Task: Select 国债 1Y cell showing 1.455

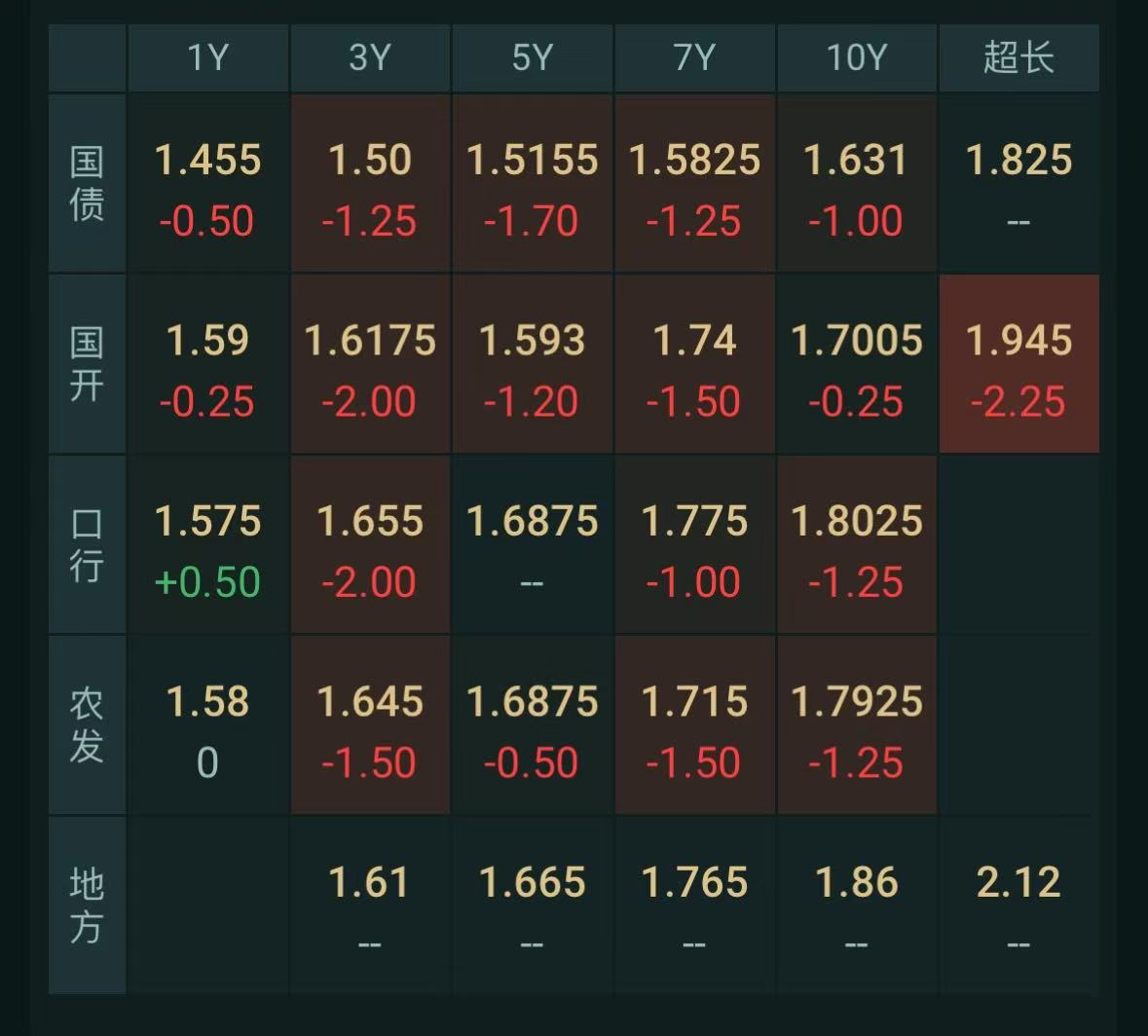Action: (208, 183)
